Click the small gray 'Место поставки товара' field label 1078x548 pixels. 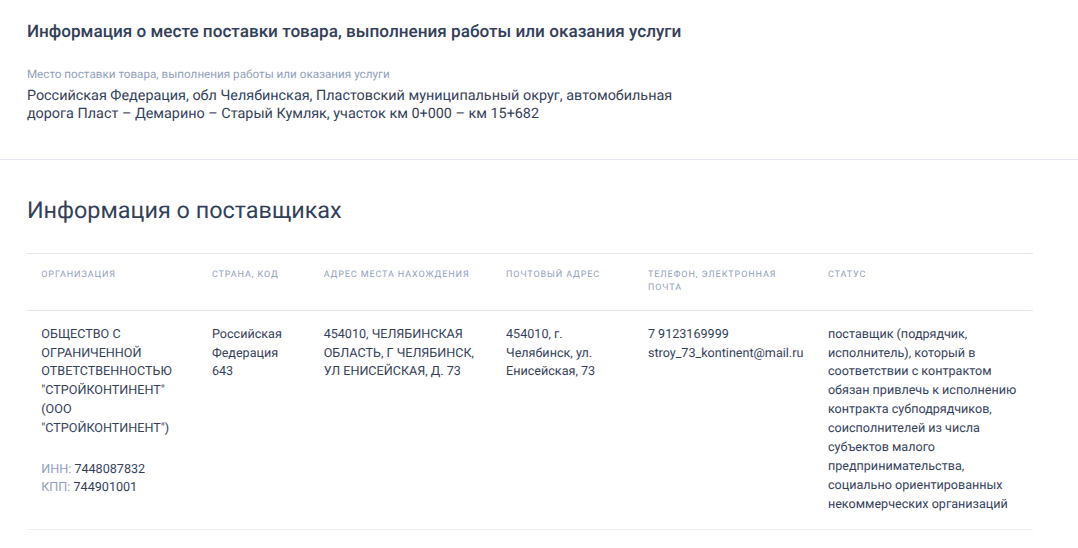click(x=208, y=74)
